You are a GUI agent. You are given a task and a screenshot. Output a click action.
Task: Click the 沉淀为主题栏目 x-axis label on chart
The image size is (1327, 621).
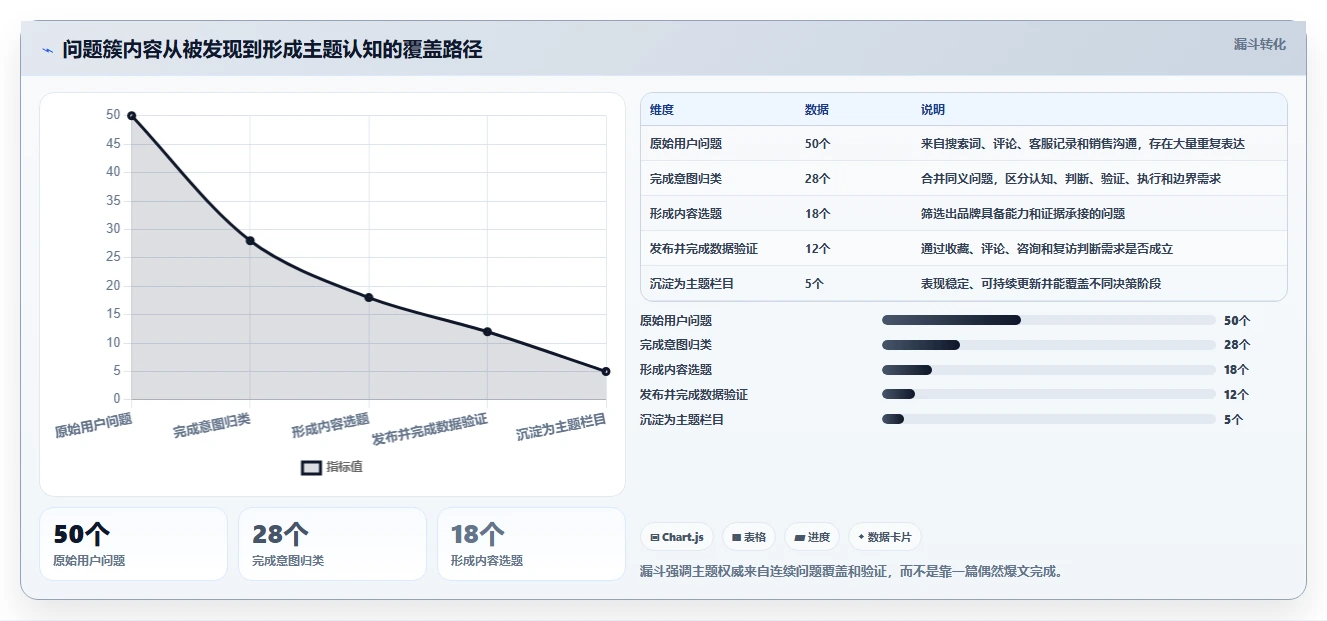[562, 427]
